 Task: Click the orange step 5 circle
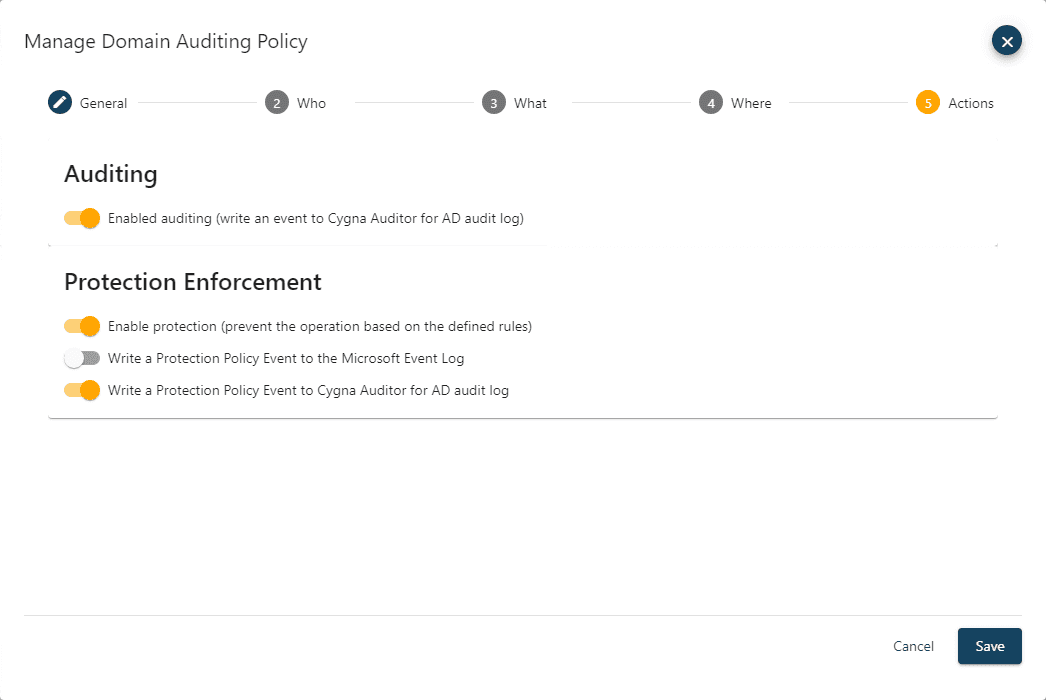928,103
